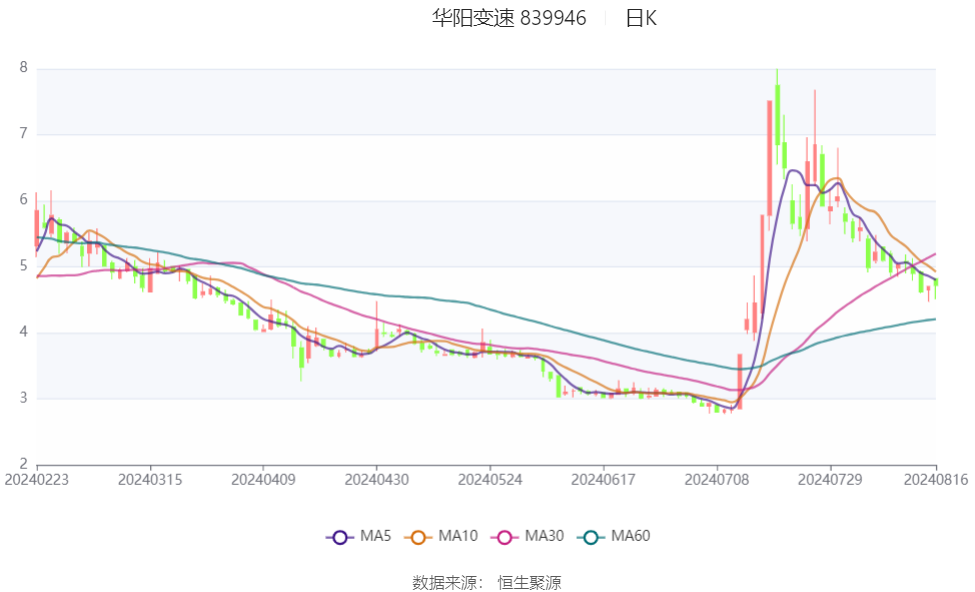This screenshot has width=975, height=592.
Task: Toggle the MA5 legend series
Action: 359,536
